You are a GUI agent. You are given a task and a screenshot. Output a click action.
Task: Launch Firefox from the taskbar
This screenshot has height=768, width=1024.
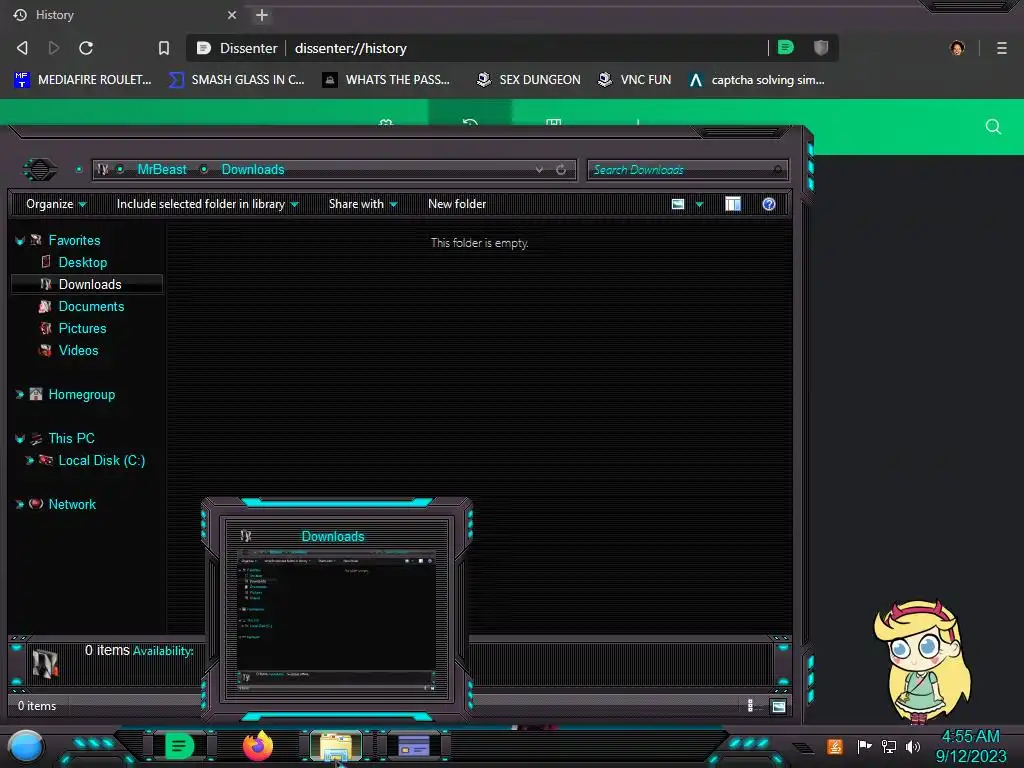click(258, 746)
